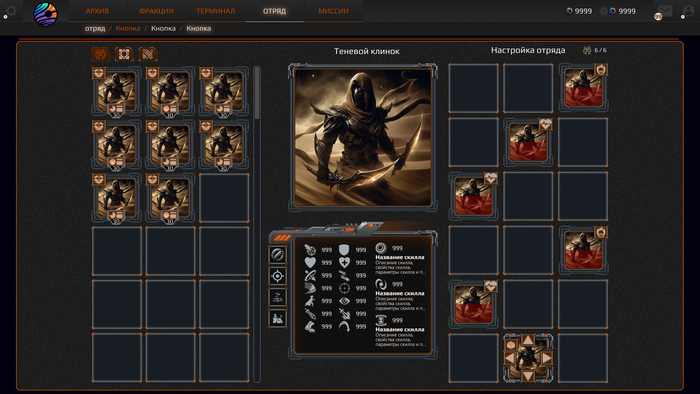Click the hexagon badge on the selected squad unit
Screen dimensions: 700x394
511,344
